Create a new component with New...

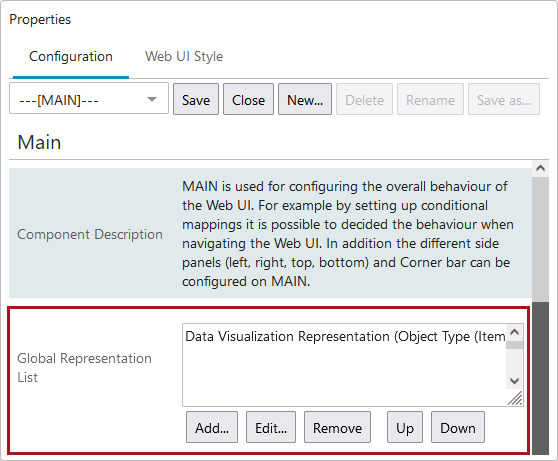pos(305,99)
